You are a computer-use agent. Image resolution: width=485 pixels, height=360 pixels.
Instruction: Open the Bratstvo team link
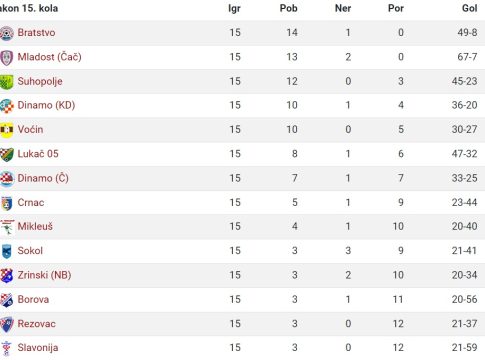(x=36, y=33)
